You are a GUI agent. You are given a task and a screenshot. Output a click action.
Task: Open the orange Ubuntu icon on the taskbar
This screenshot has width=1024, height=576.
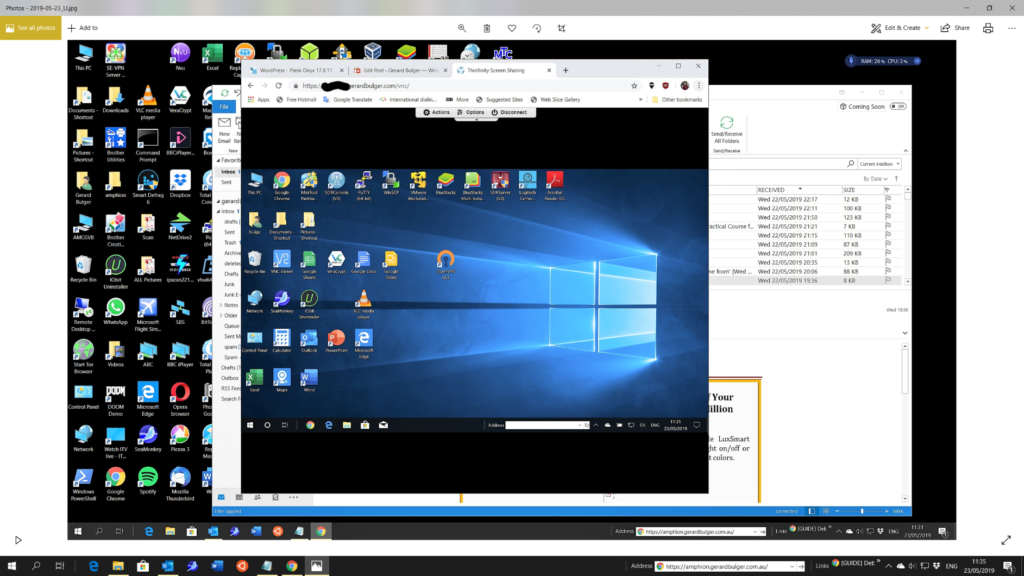coord(242,566)
